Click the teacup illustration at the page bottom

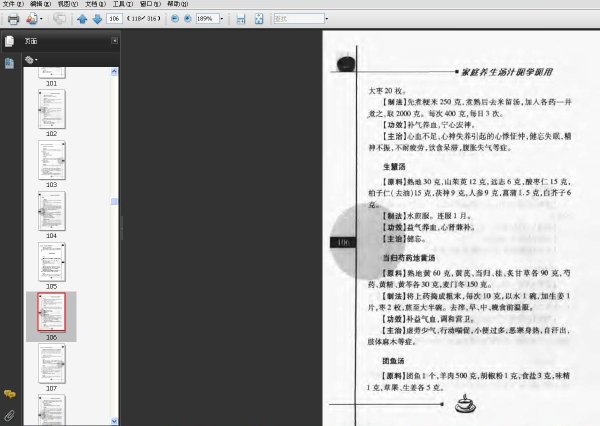(x=465, y=403)
